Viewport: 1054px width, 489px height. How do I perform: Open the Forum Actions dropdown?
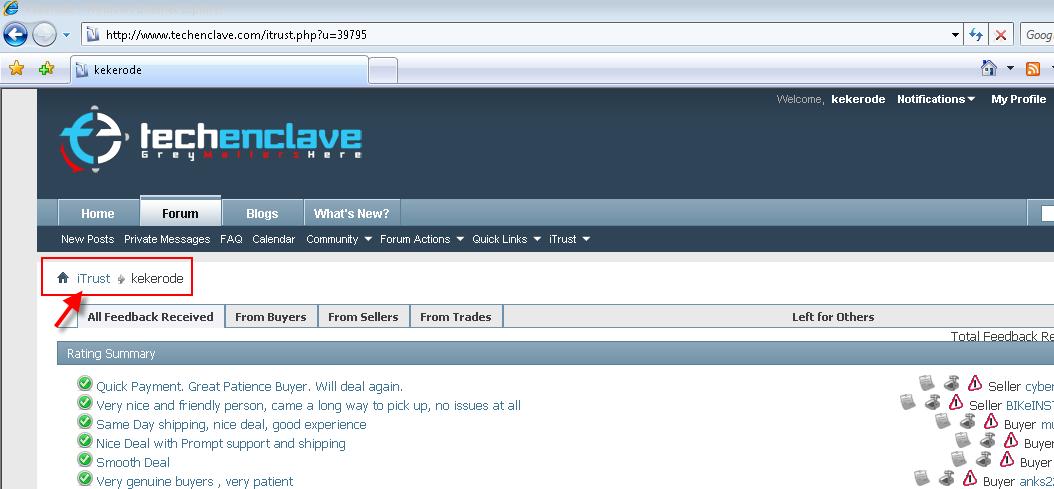click(x=421, y=239)
